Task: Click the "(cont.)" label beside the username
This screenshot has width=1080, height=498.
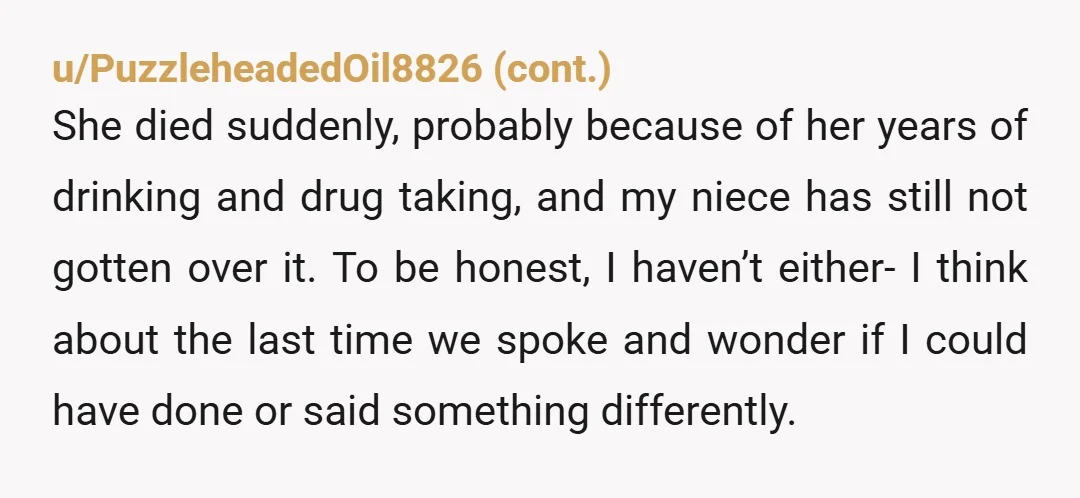Action: 552,70
